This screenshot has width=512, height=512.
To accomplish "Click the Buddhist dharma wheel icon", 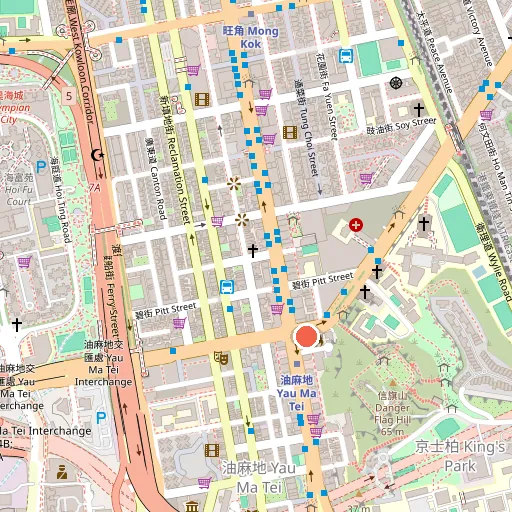I will pyautogui.click(x=396, y=83).
